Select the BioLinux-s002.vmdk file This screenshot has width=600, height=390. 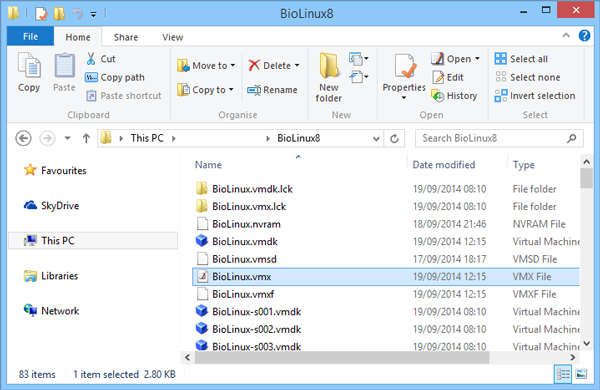click(256, 330)
